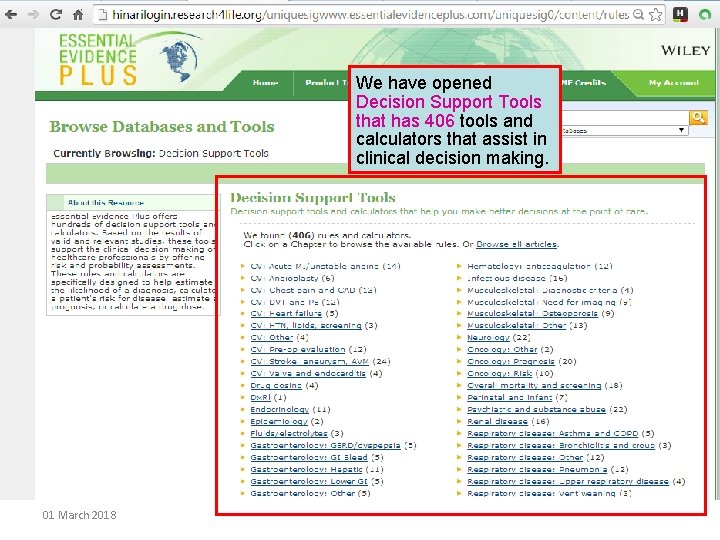Viewport: 720px width, 540px height.
Task: Click the dark H extension icon in browser toolbar
Action: [x=680, y=15]
